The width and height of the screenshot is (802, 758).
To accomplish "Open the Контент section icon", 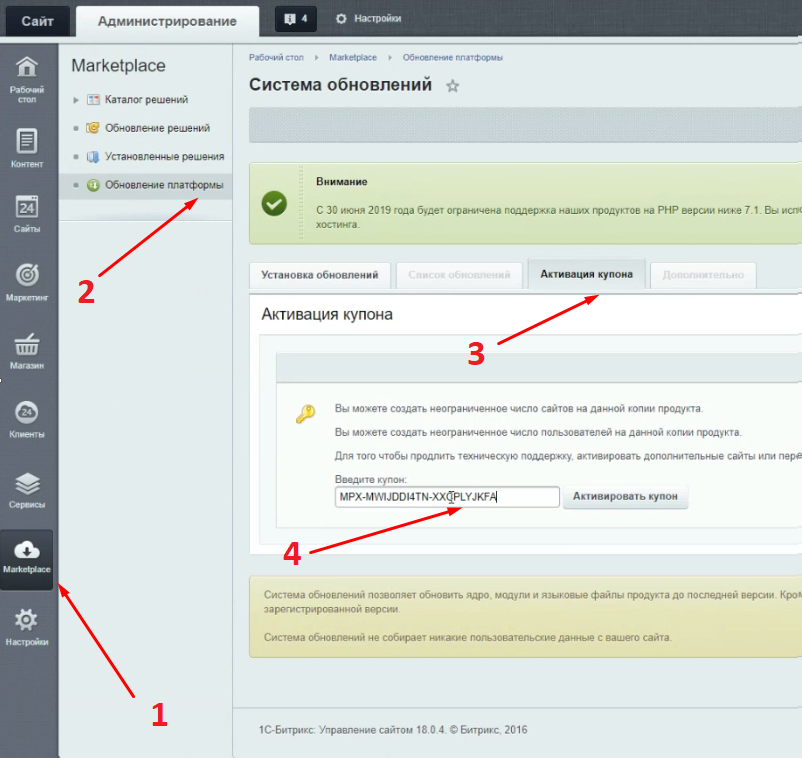I will pos(27,141).
